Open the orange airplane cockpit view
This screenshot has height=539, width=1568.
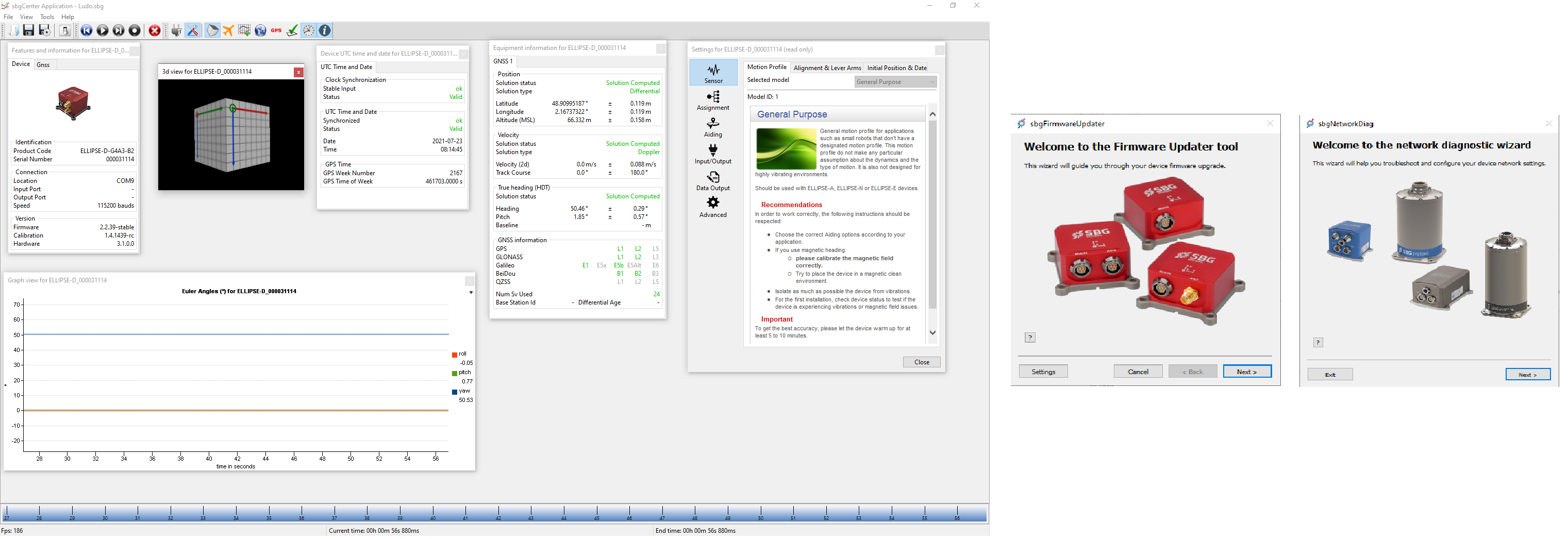(x=228, y=30)
